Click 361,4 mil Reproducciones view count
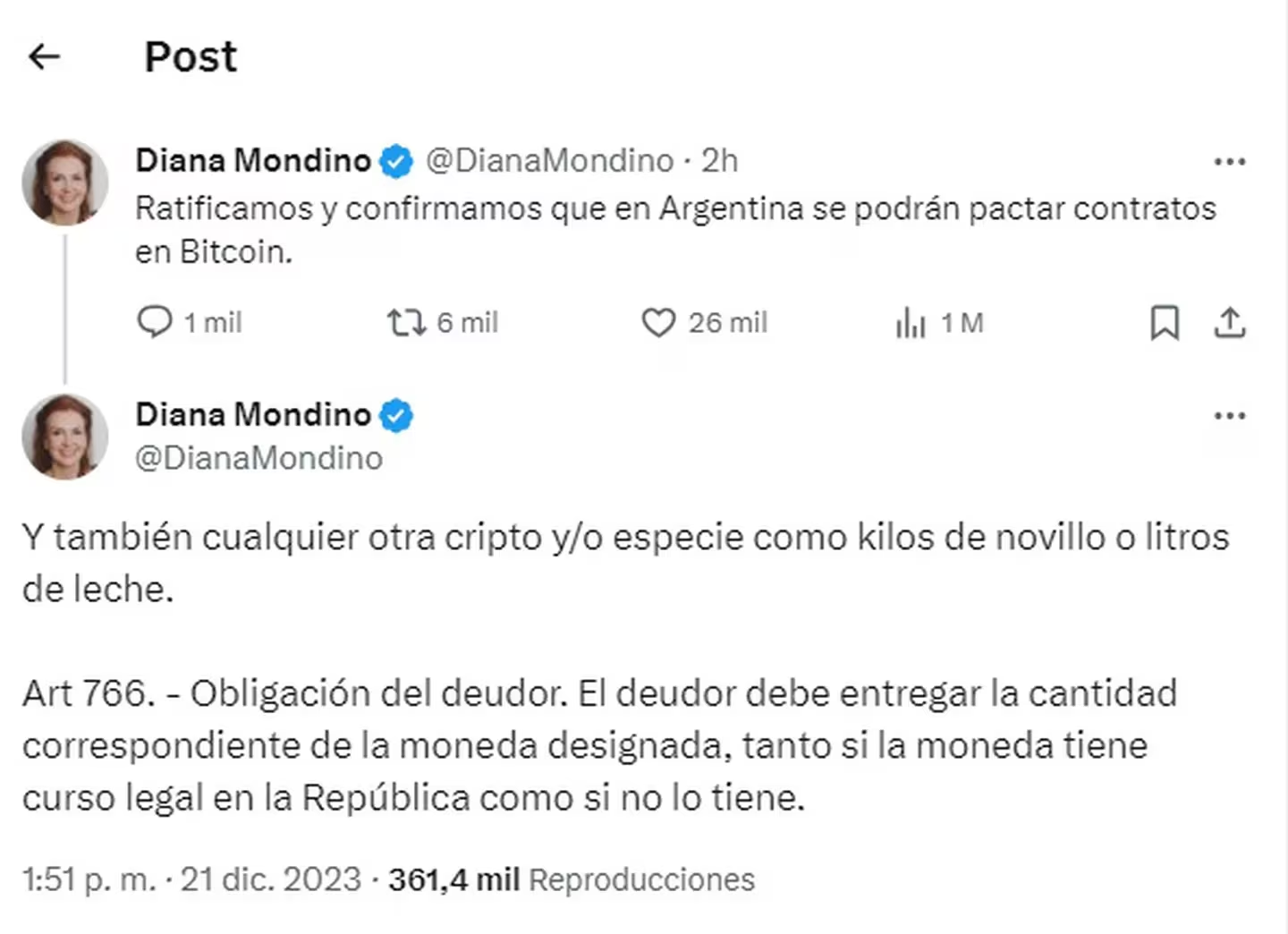Image resolution: width=1288 pixels, height=934 pixels. [572, 879]
